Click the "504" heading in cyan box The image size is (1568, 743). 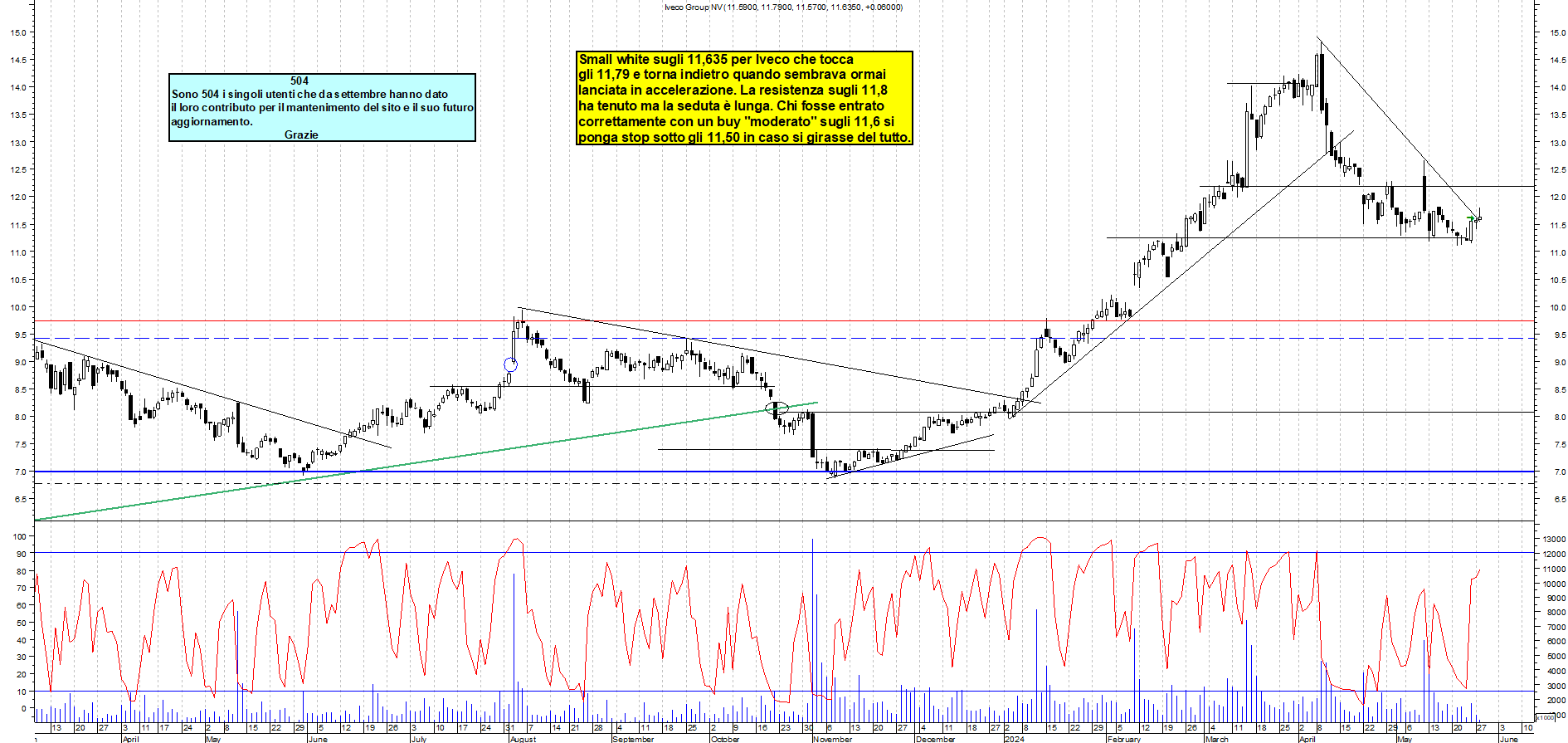point(299,81)
